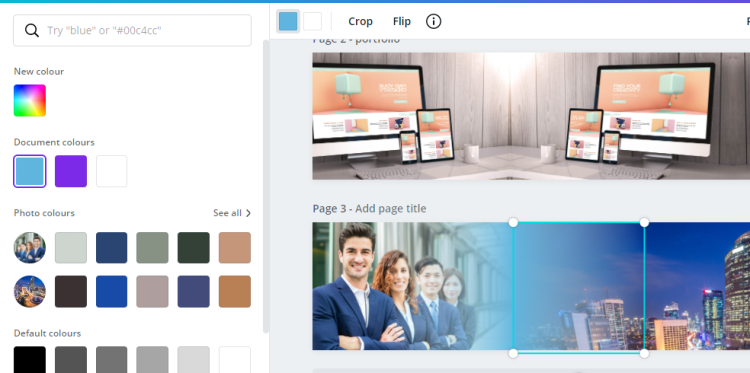Viewport: 750px width, 373px height.
Task: Choose the purple document colour
Action: pyautogui.click(x=71, y=171)
